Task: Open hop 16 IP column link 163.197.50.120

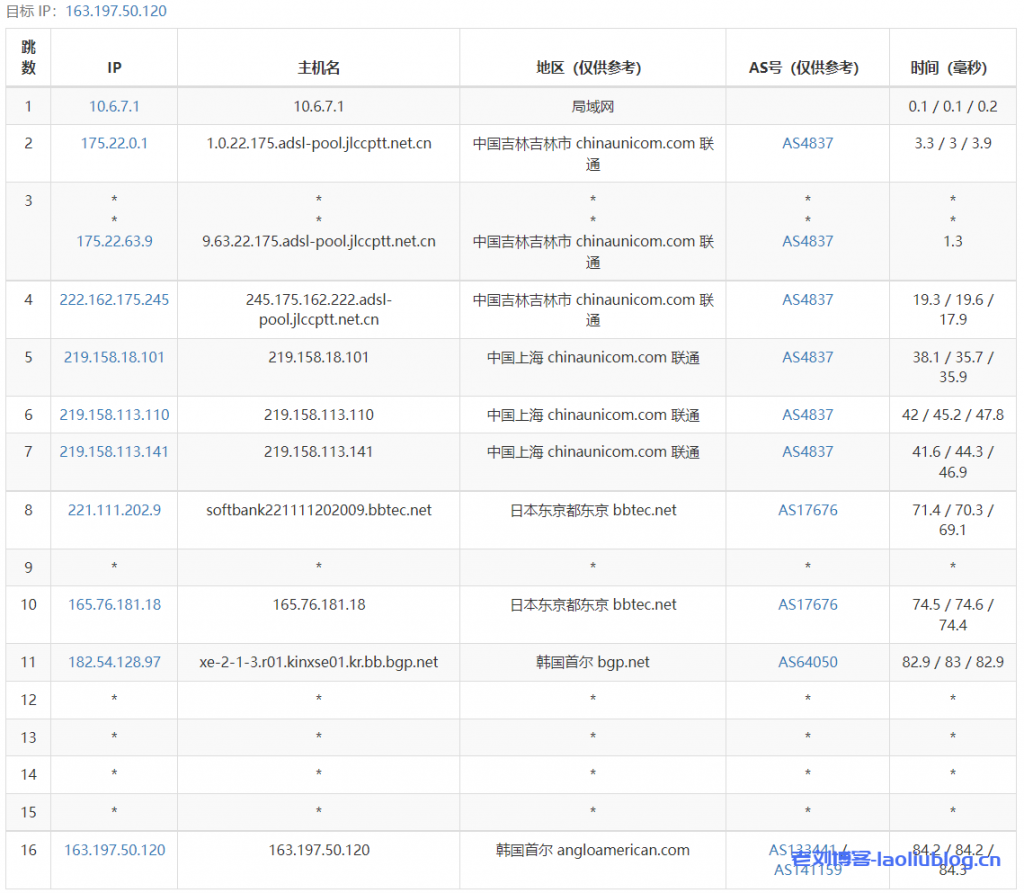Action: click(114, 850)
